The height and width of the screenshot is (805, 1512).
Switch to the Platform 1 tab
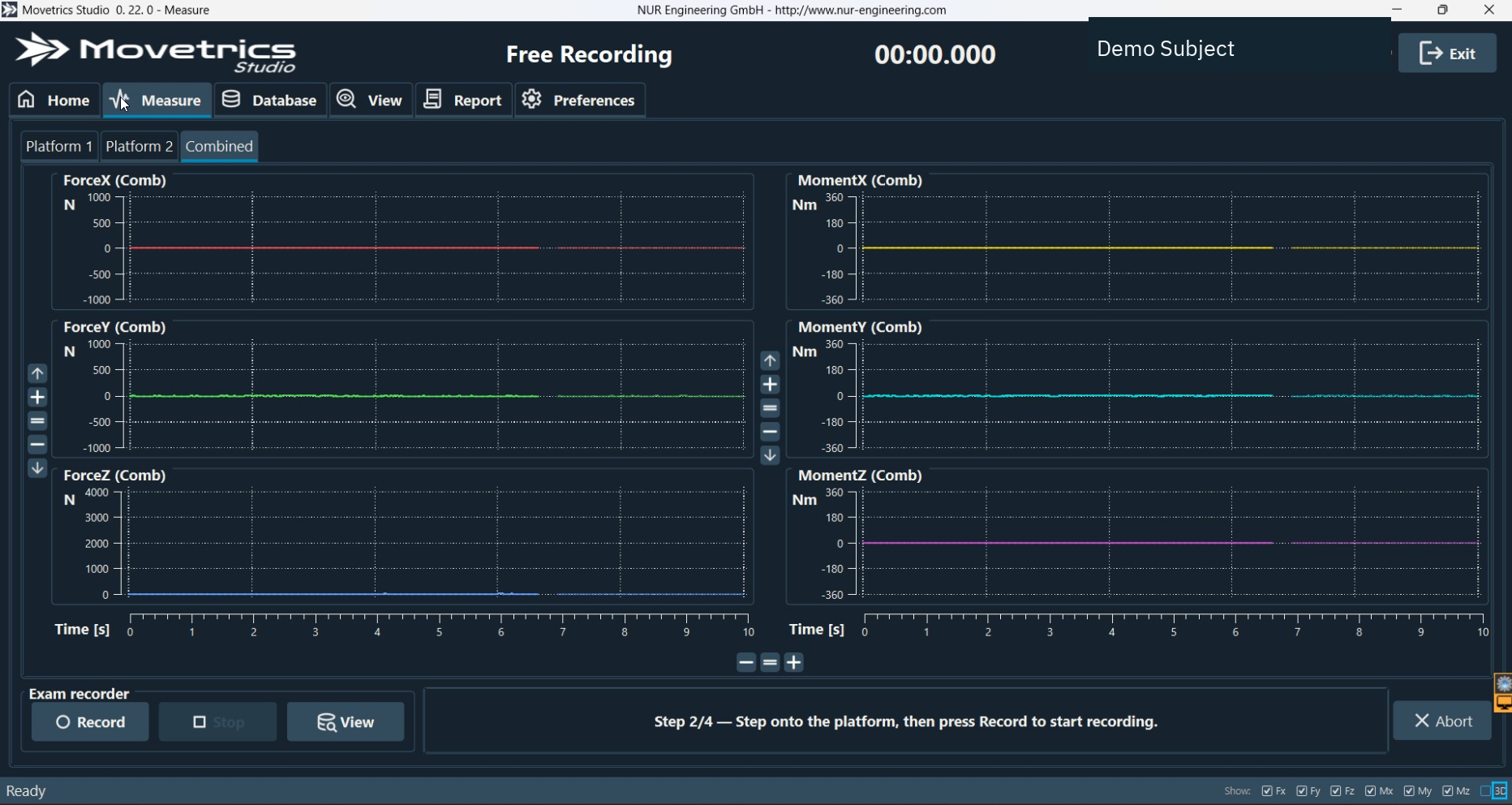tap(59, 146)
